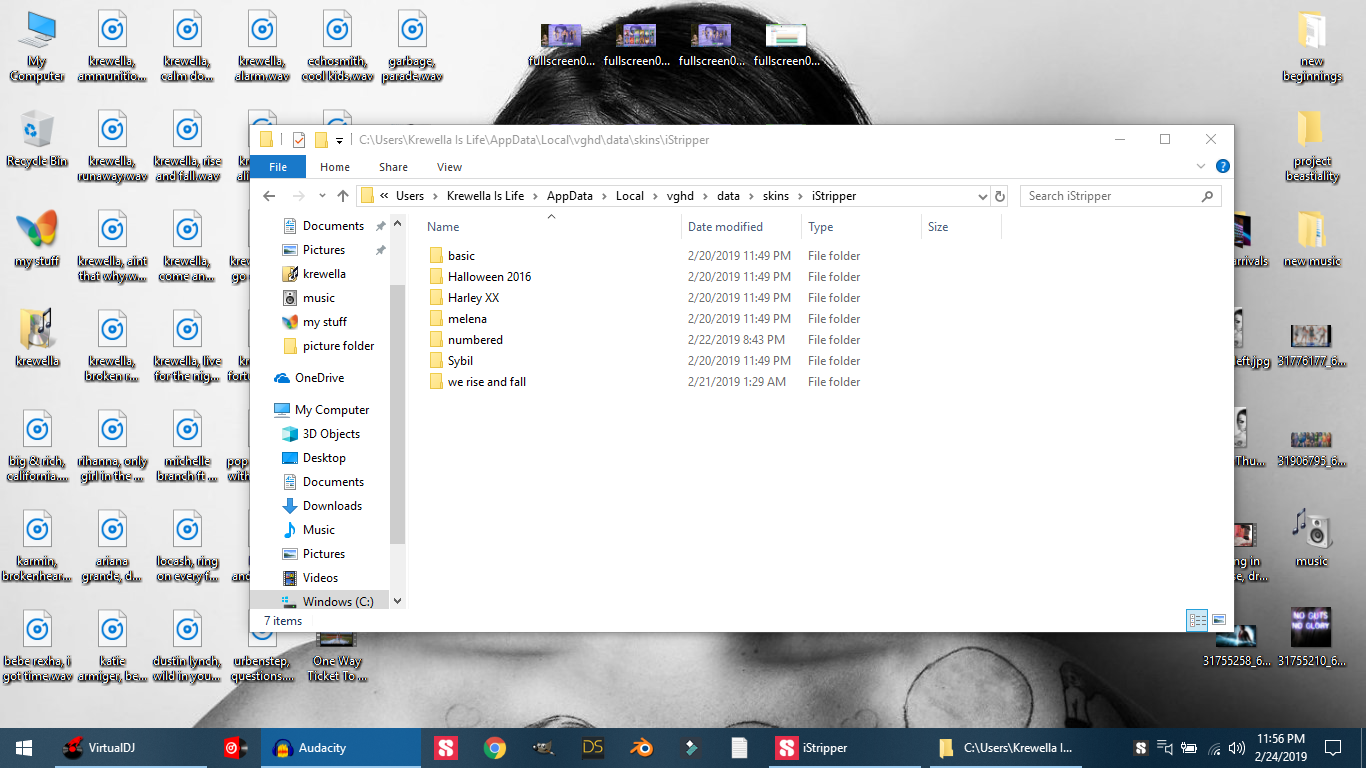Click the Search iStripper input field

tap(1110, 196)
